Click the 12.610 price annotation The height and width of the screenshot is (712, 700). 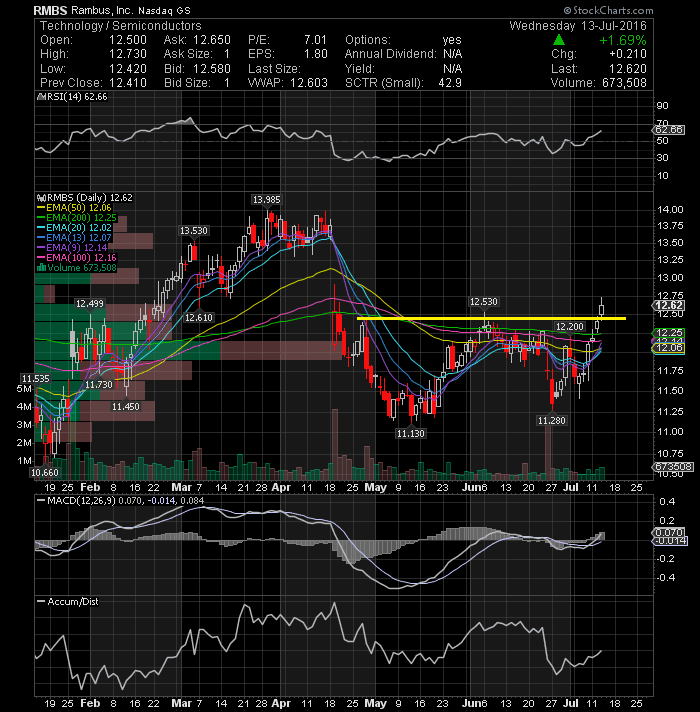coord(199,317)
